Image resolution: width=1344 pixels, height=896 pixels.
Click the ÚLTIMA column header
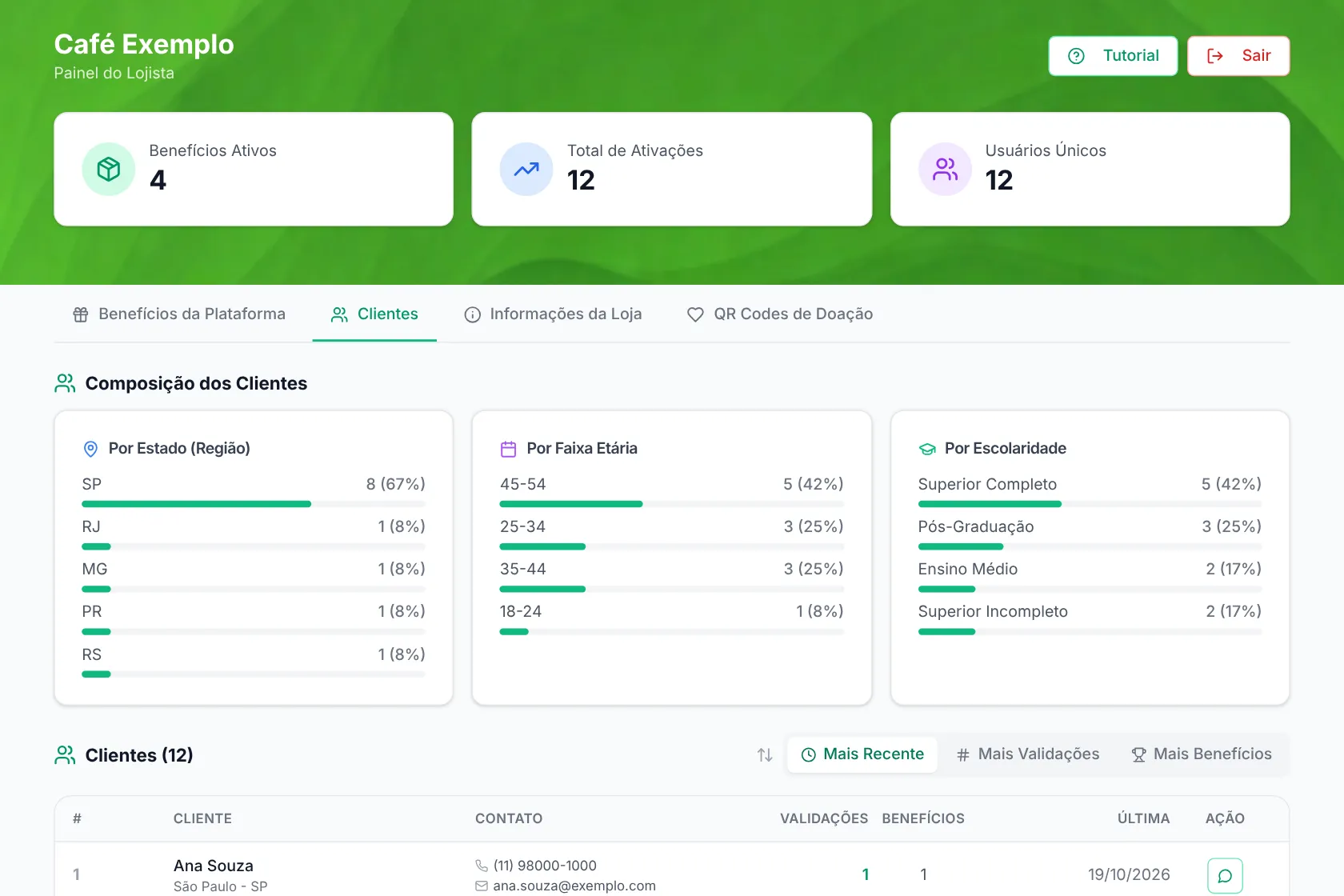pyautogui.click(x=1143, y=818)
